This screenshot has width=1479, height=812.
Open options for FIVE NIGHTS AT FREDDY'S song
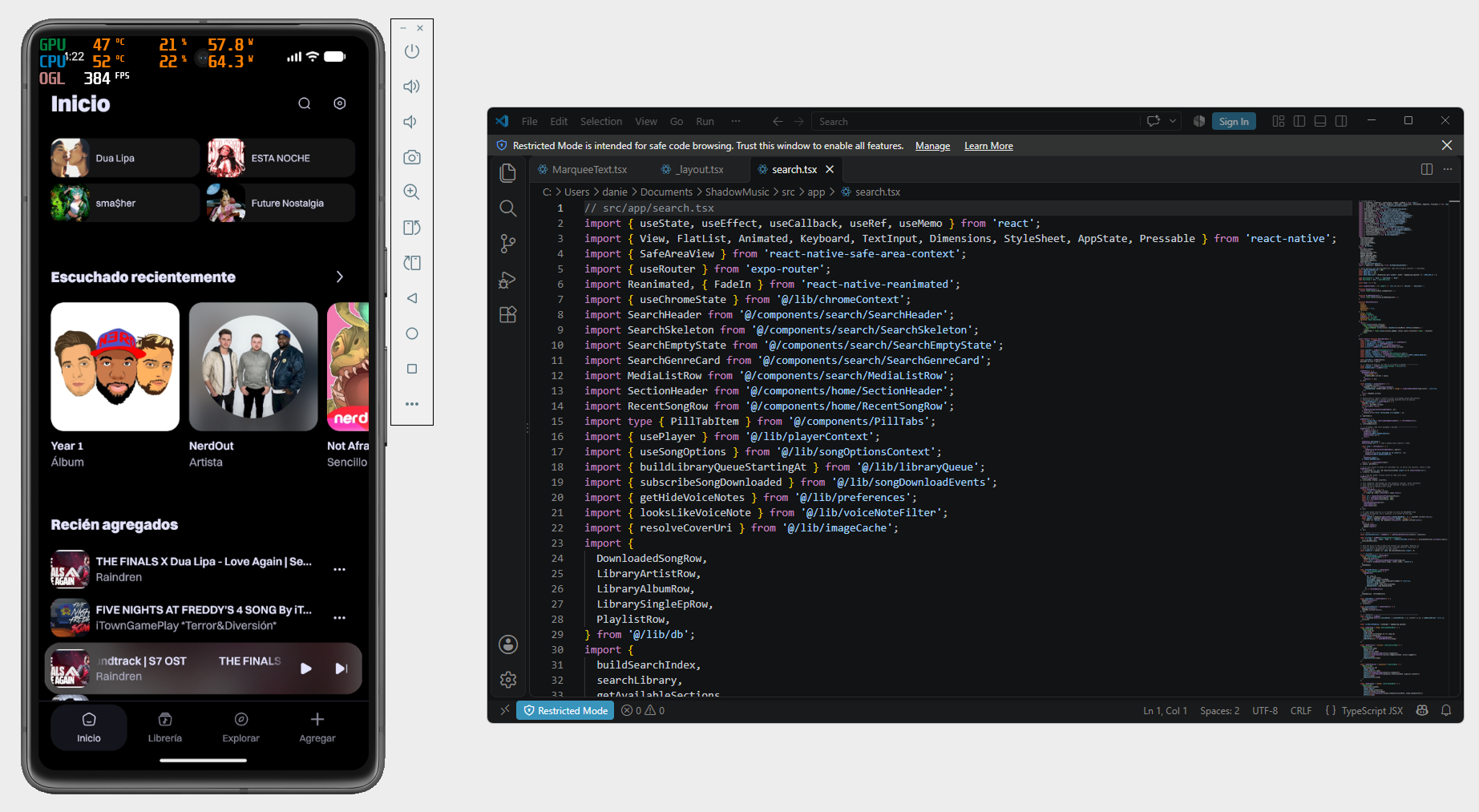tap(340, 617)
